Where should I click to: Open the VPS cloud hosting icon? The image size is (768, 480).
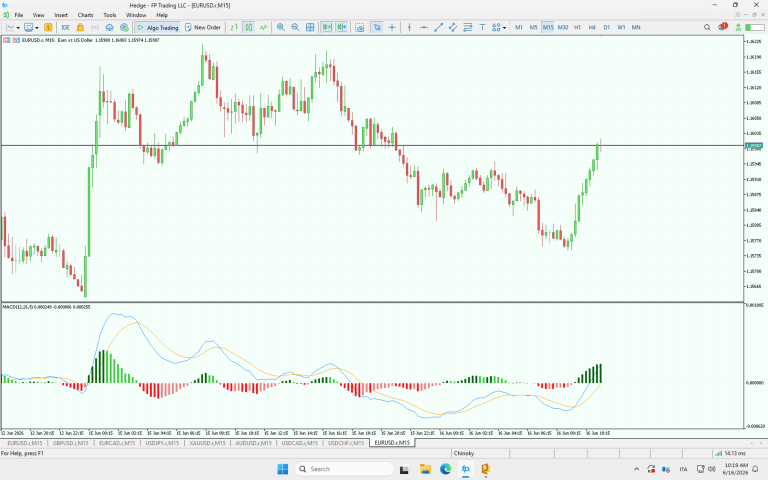[x=110, y=27]
